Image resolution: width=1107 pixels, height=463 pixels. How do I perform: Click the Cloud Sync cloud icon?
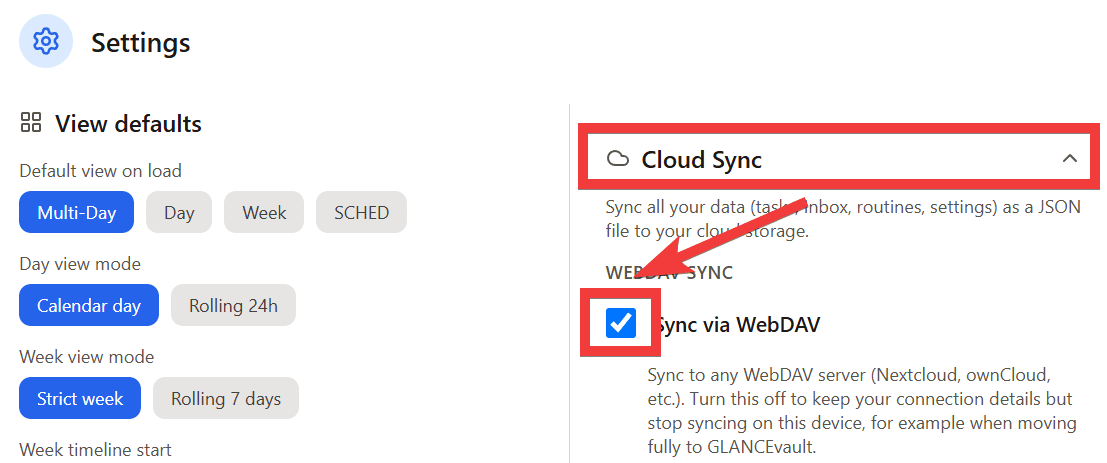[618, 159]
